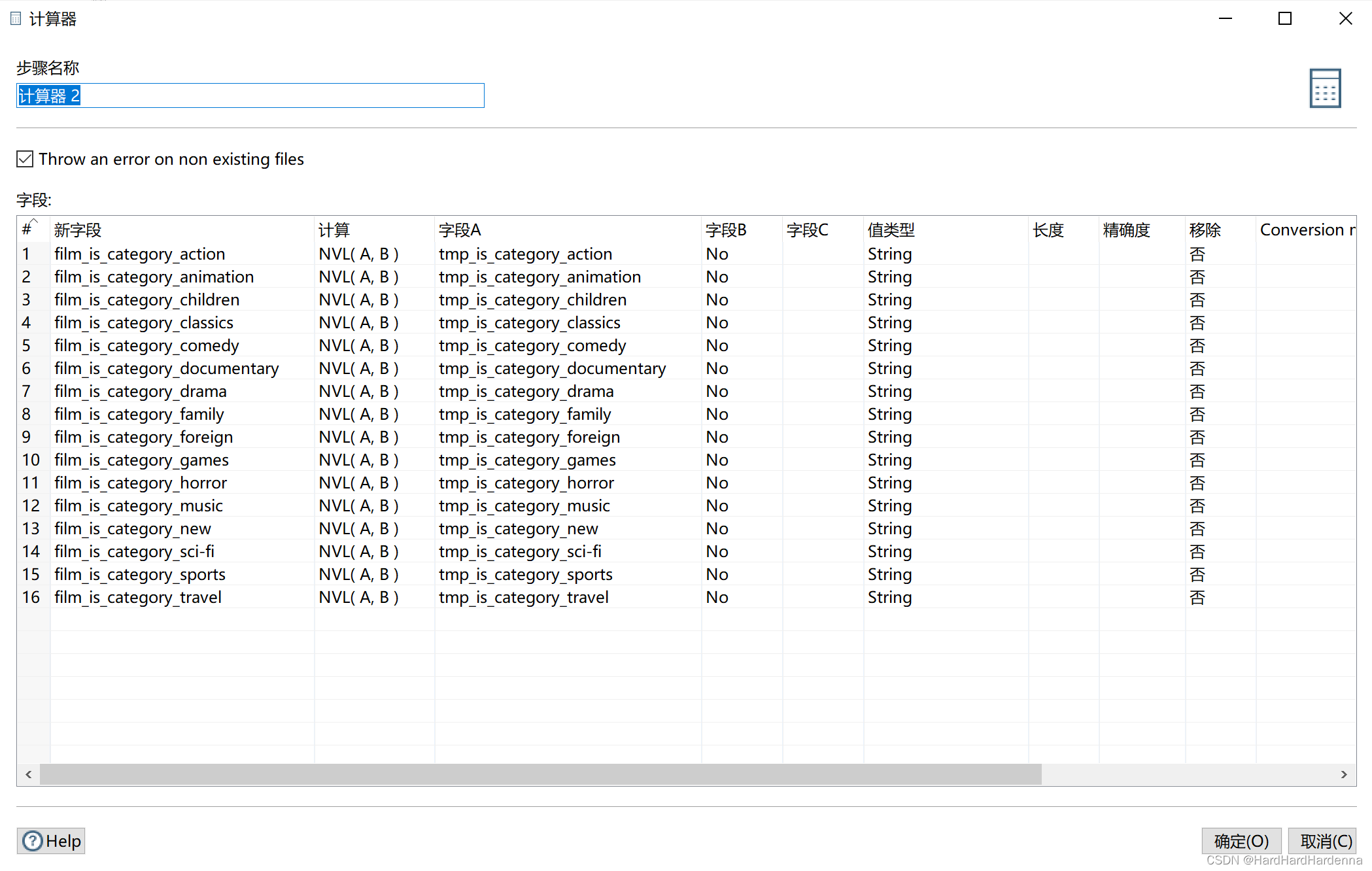
Task: Toggle Throw an error on non existing files
Action: click(25, 159)
